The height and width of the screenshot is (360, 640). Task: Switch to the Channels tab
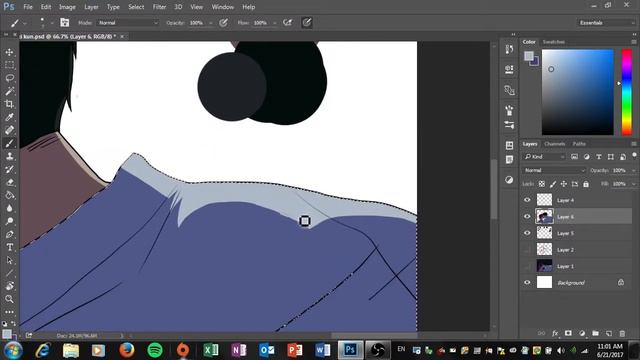click(554, 144)
